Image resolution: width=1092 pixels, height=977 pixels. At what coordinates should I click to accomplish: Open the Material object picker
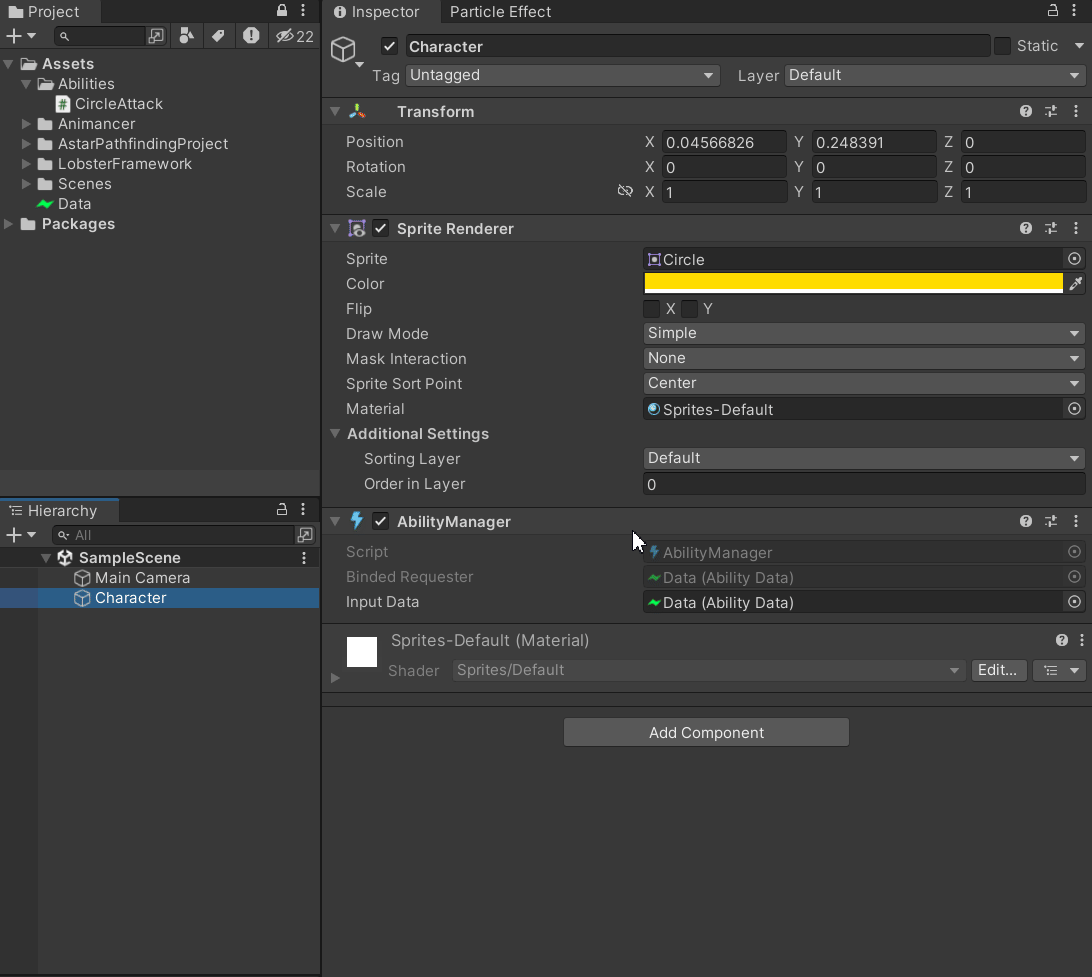coord(1075,409)
